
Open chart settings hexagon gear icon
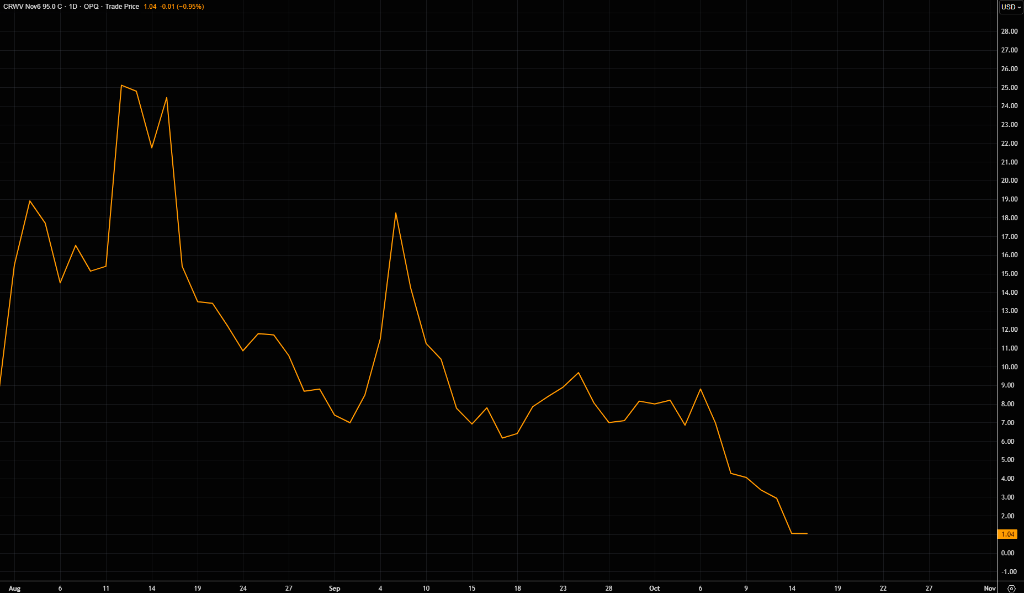[1011, 588]
